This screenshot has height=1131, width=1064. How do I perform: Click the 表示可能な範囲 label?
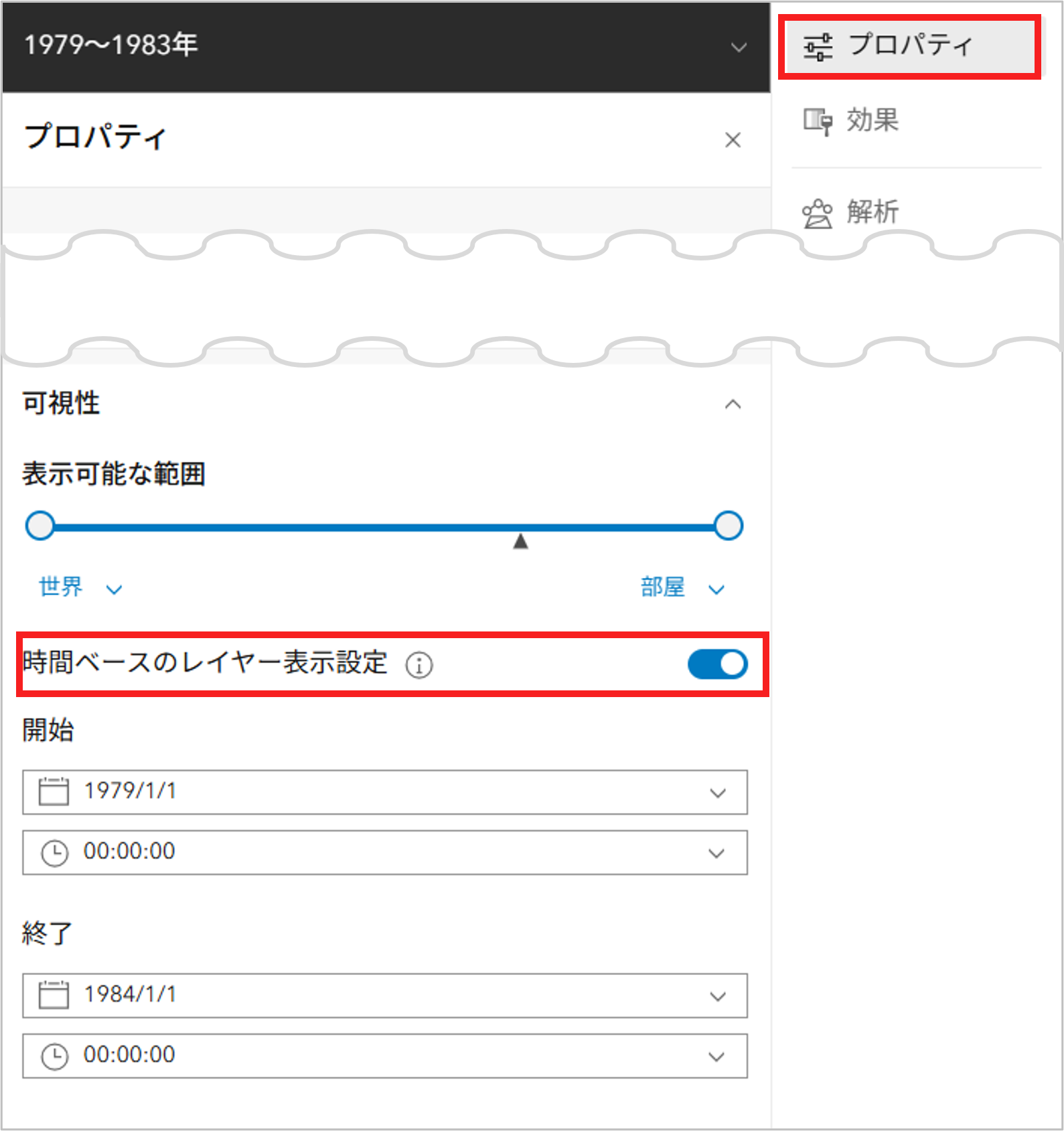[x=114, y=474]
